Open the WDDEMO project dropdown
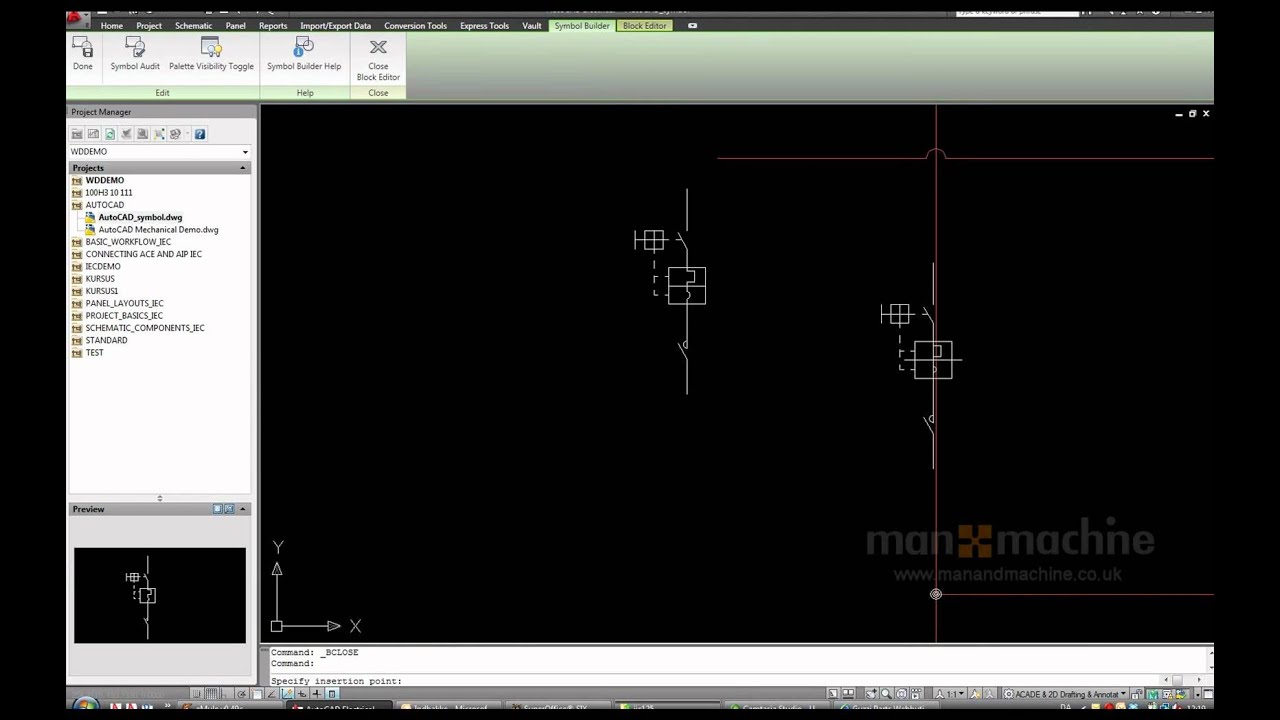 pos(245,152)
